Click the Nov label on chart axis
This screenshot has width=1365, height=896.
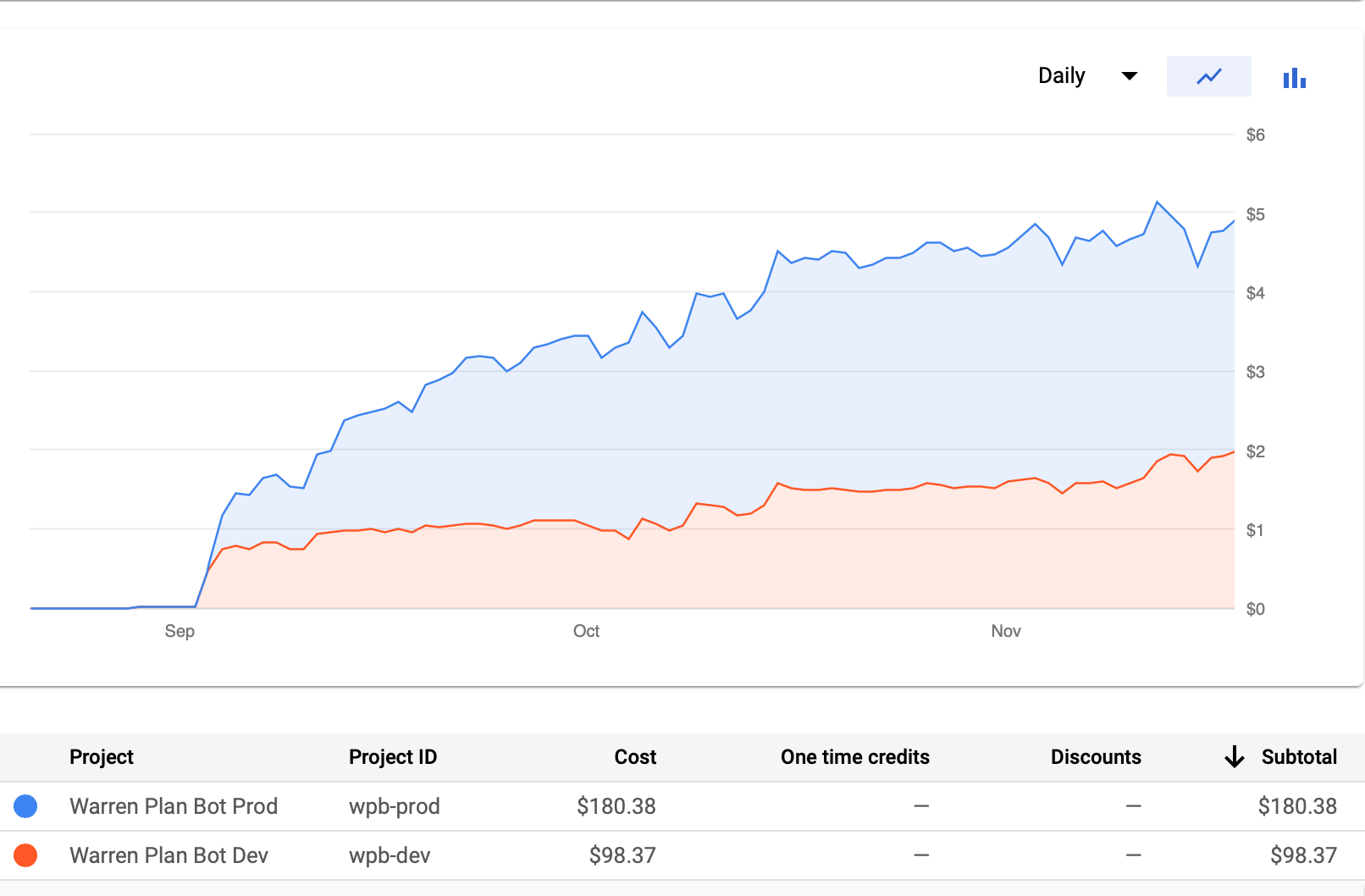(1006, 631)
